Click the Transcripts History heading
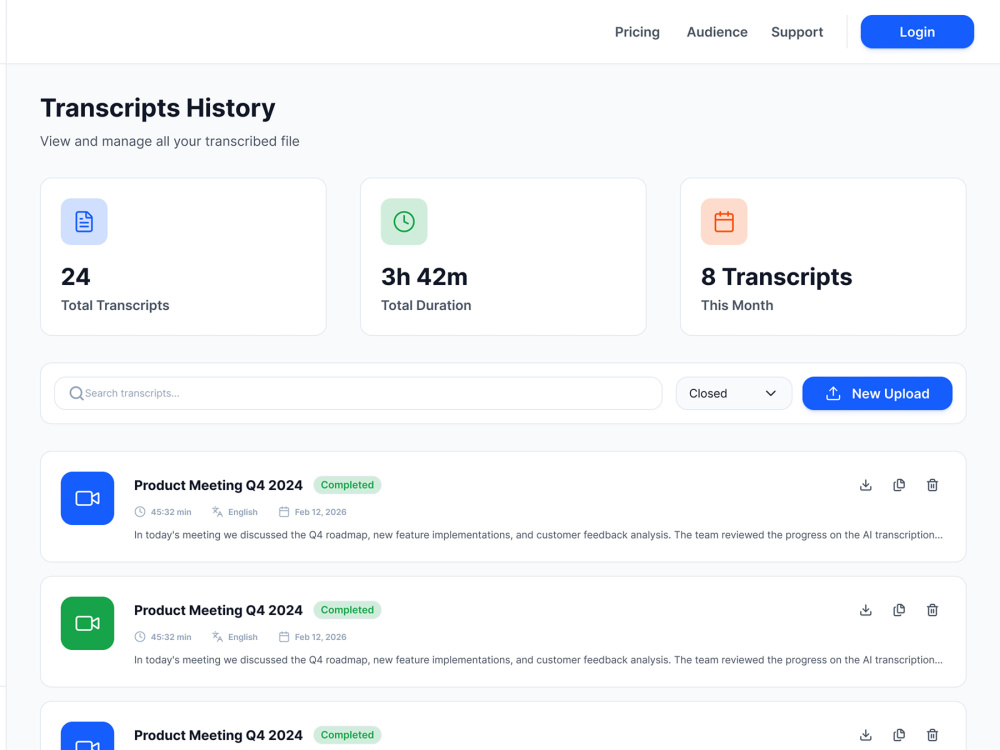Screen dimensions: 1000x750 point(158,108)
